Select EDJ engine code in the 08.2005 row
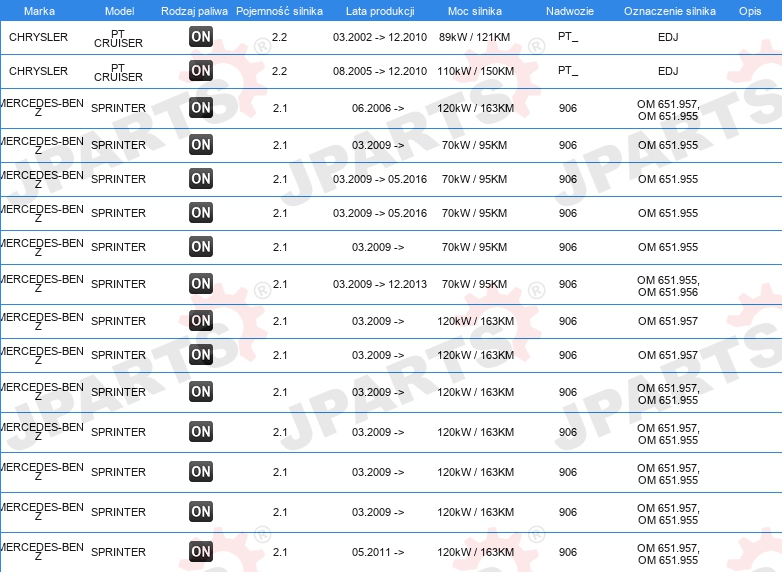 point(668,71)
